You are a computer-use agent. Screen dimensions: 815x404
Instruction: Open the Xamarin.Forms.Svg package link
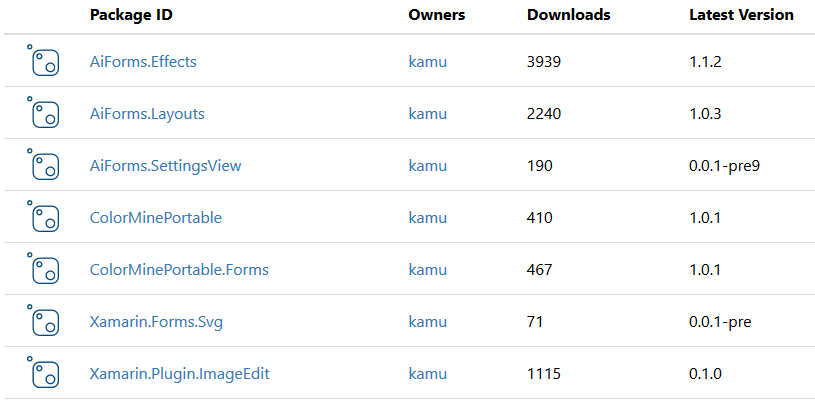[156, 322]
